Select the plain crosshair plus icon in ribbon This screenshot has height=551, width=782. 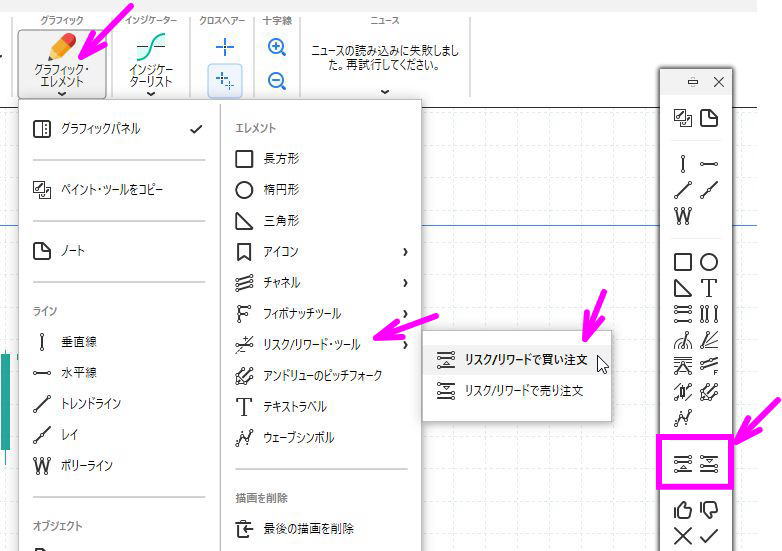click(x=225, y=47)
